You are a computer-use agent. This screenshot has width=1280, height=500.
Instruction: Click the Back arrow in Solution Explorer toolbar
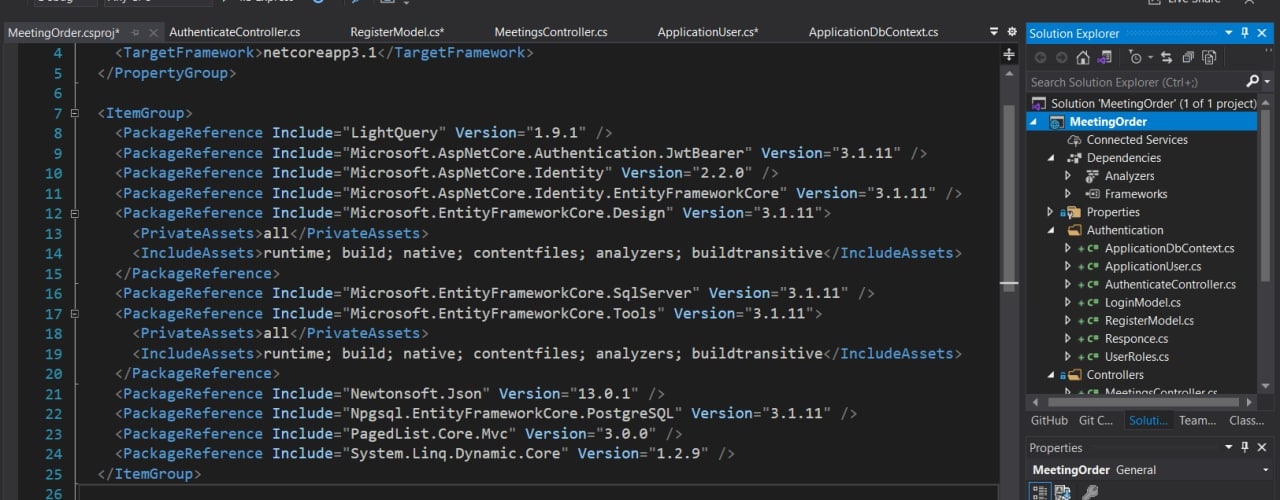1041,58
